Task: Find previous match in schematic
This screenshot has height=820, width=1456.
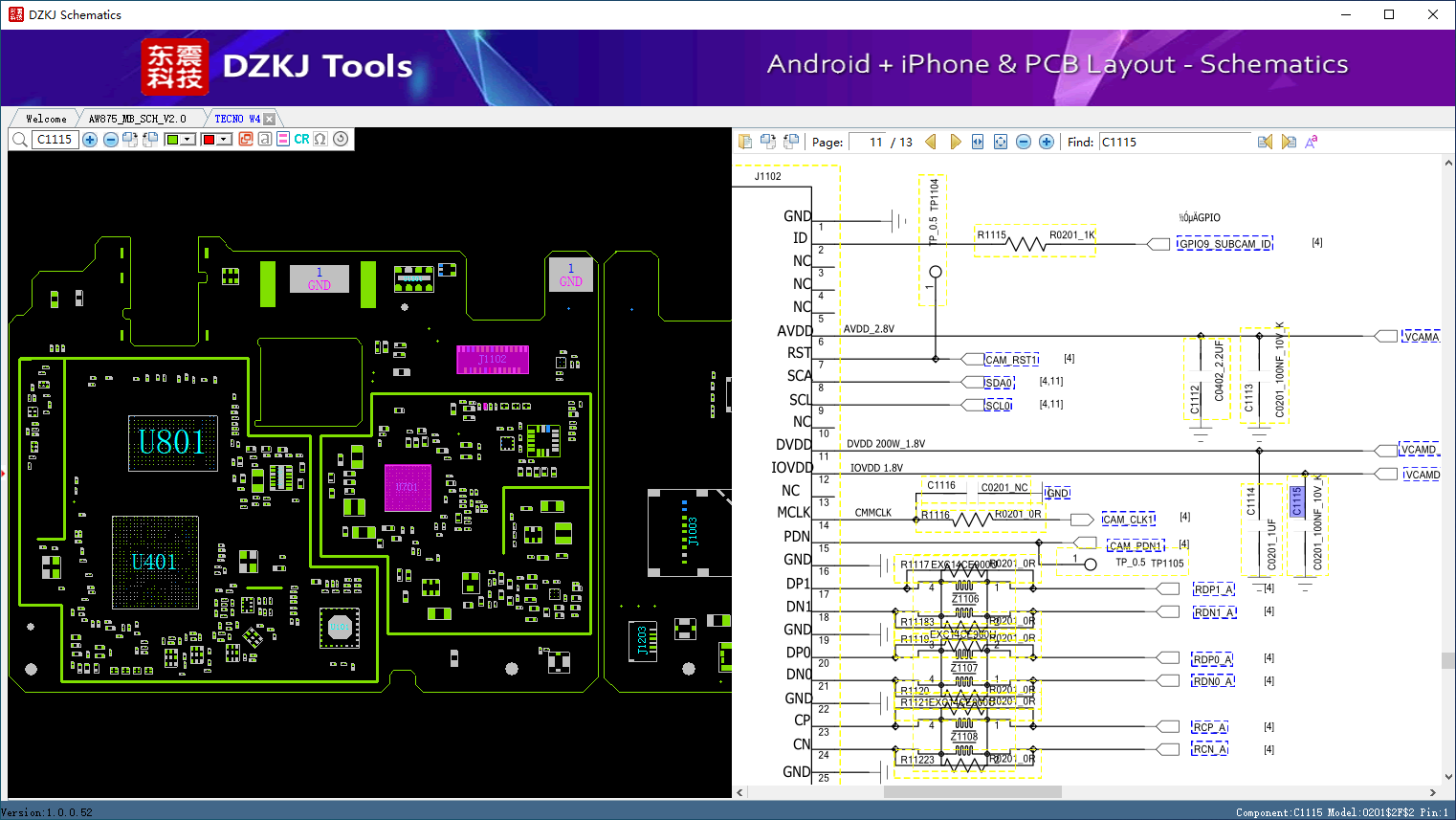Action: [1265, 142]
